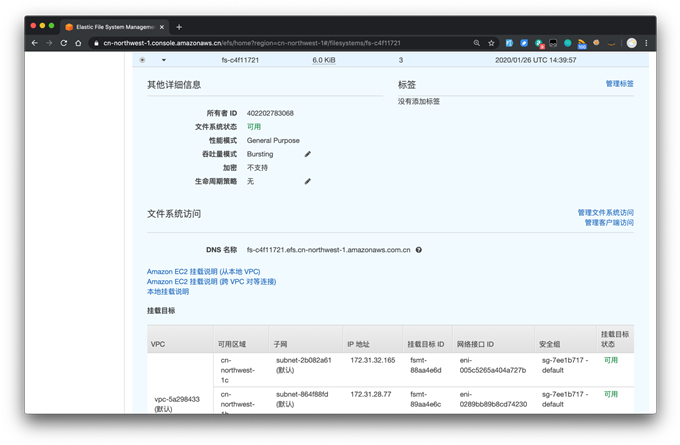Select IP address 172.31.32.165
Screen dimensions: 680x445
373,360
